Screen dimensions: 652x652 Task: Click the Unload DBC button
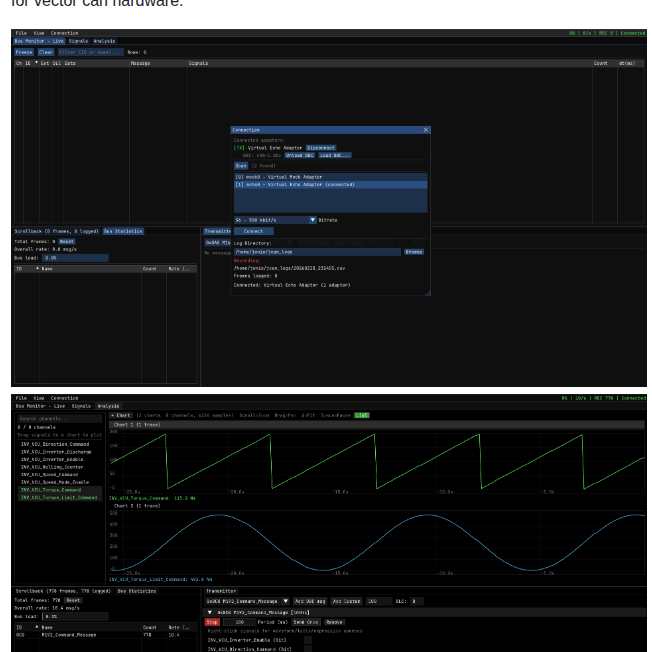tap(300, 155)
